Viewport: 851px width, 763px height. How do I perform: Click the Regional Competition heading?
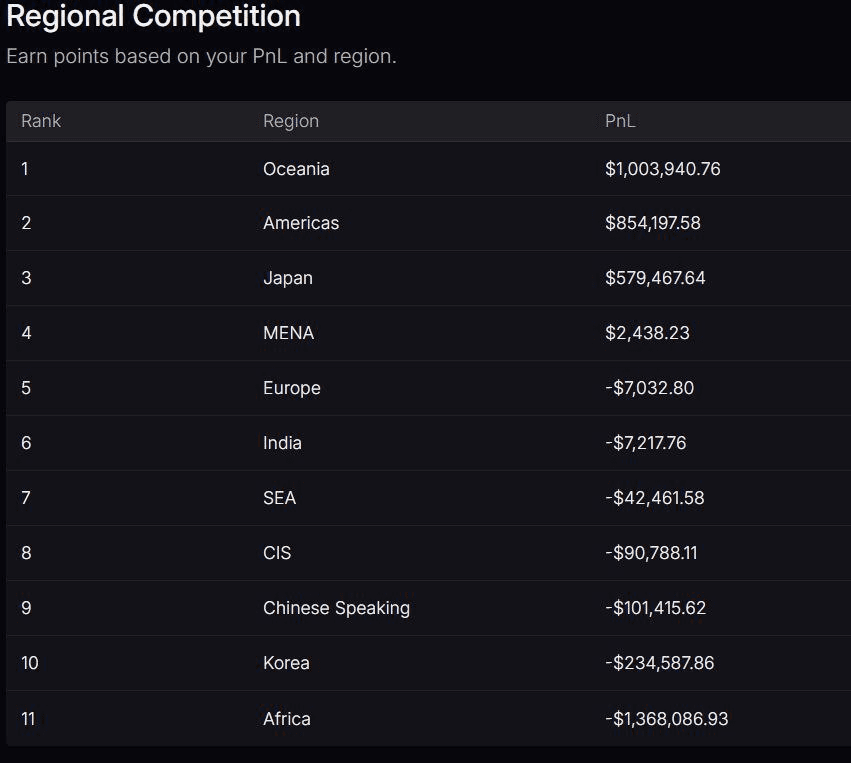(x=153, y=16)
